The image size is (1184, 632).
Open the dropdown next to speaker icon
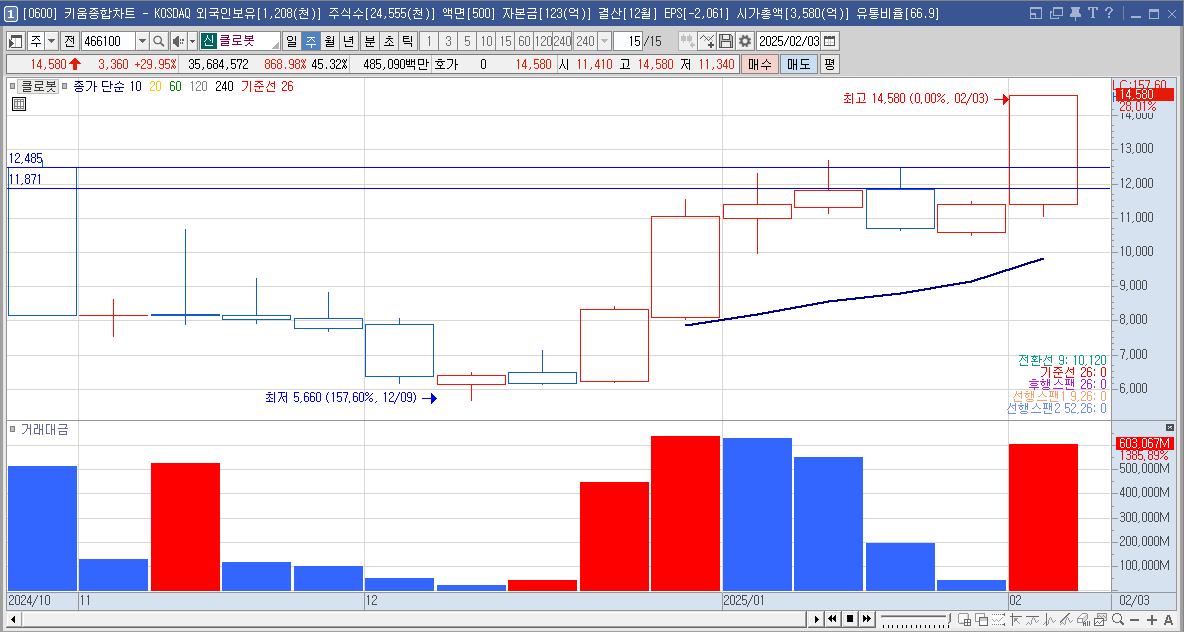pyautogui.click(x=193, y=41)
